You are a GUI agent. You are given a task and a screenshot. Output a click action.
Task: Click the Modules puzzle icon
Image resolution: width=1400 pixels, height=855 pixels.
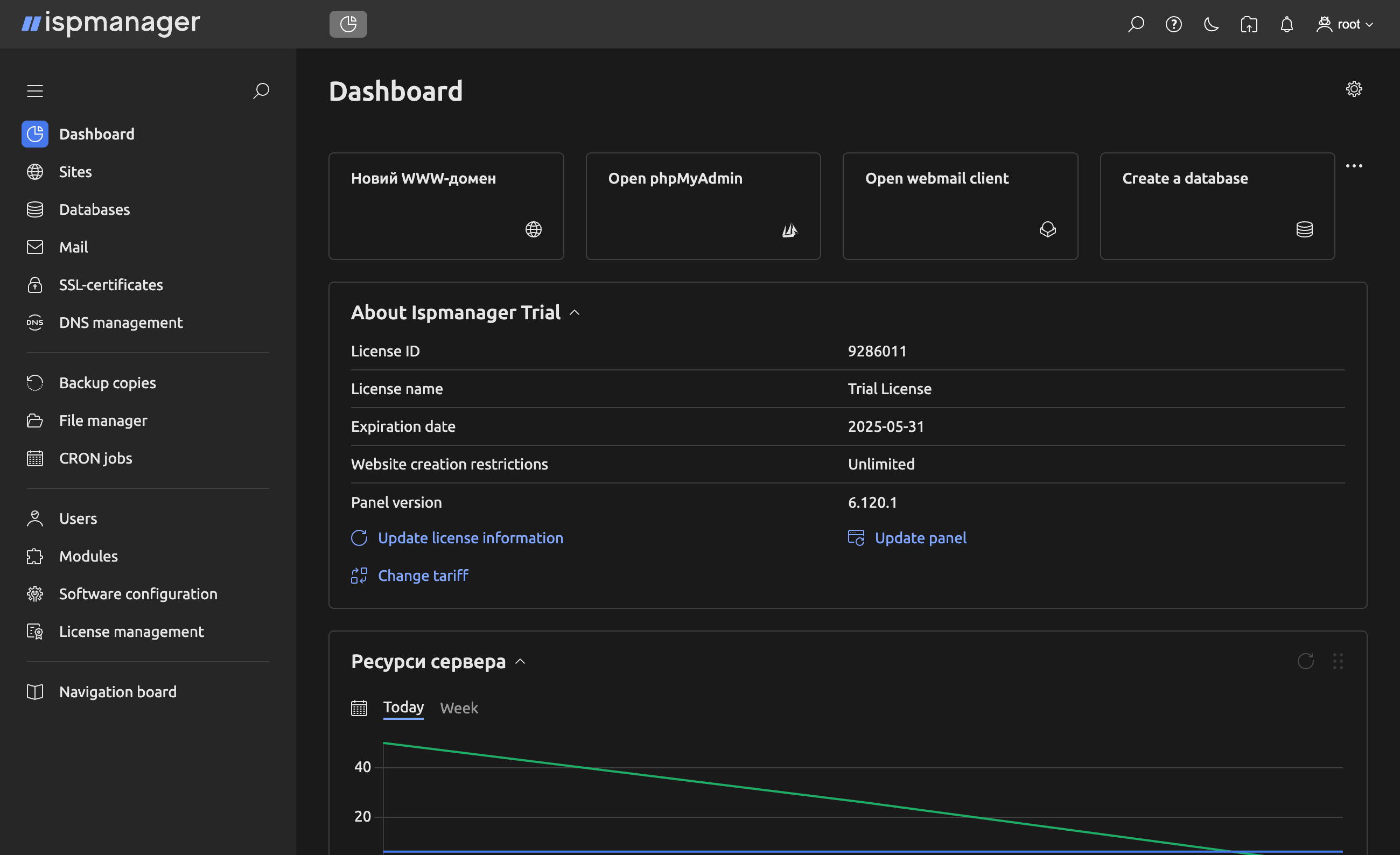coord(34,556)
